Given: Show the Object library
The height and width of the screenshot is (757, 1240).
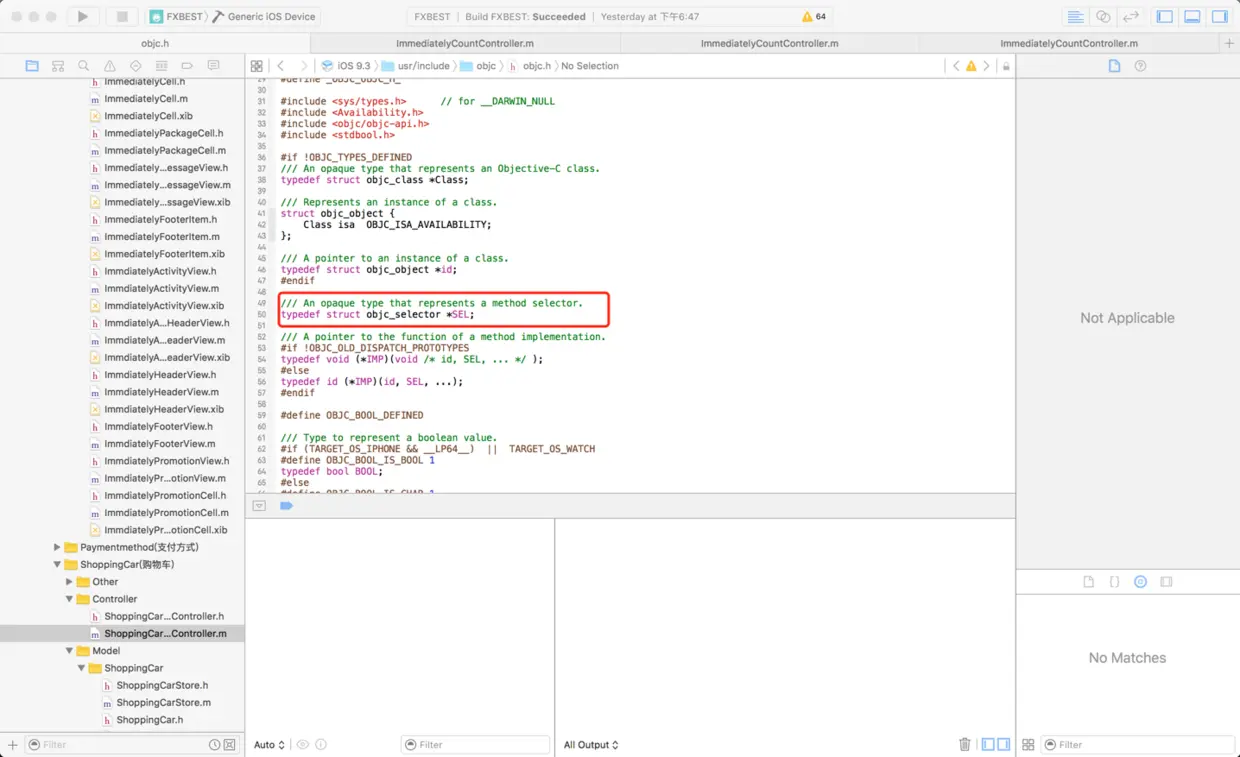Looking at the screenshot, I should click(x=1140, y=582).
